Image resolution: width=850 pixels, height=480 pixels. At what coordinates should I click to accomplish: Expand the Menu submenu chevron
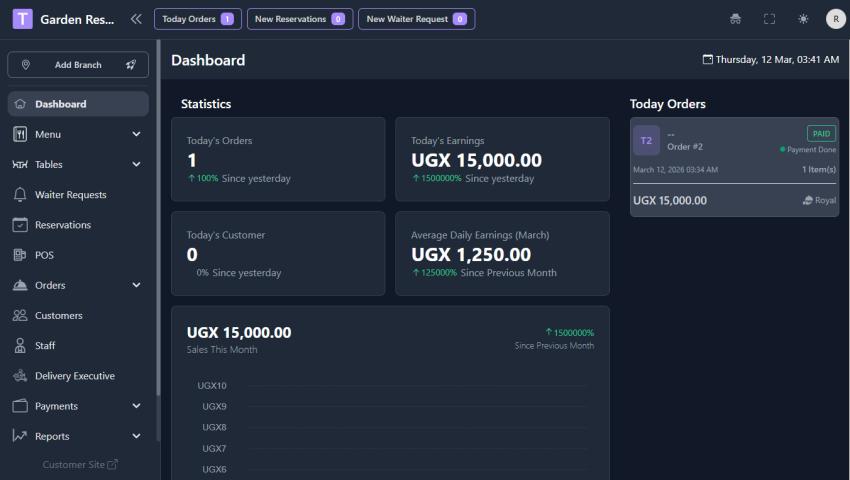[x=136, y=134]
